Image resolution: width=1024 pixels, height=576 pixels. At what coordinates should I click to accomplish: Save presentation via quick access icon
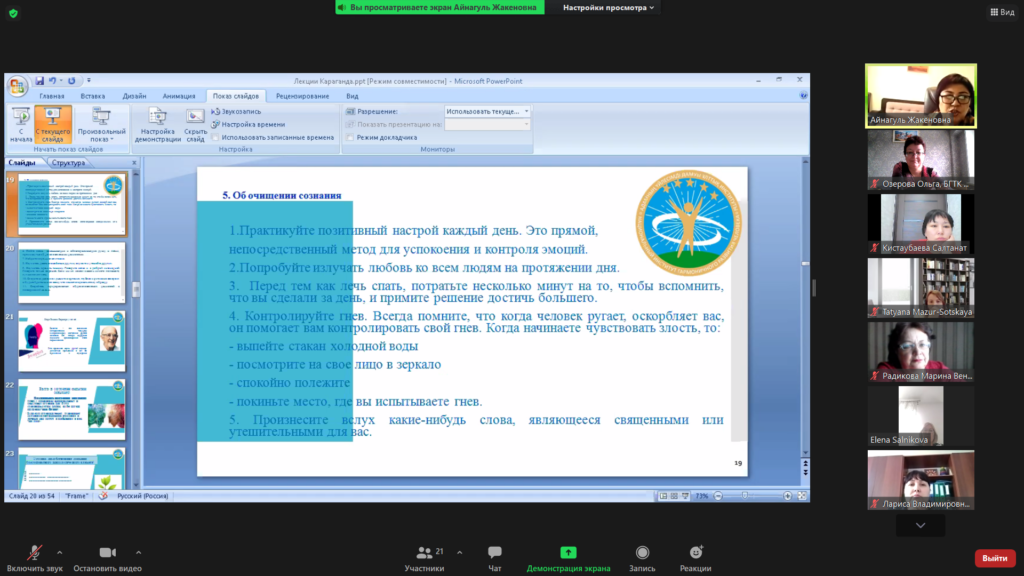click(40, 80)
